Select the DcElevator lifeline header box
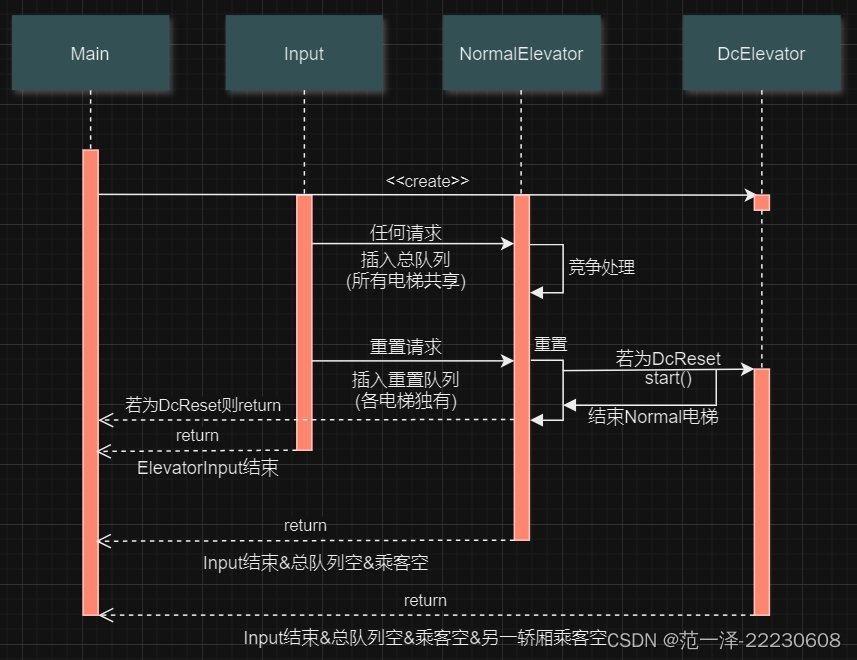This screenshot has height=660, width=857. click(761, 54)
